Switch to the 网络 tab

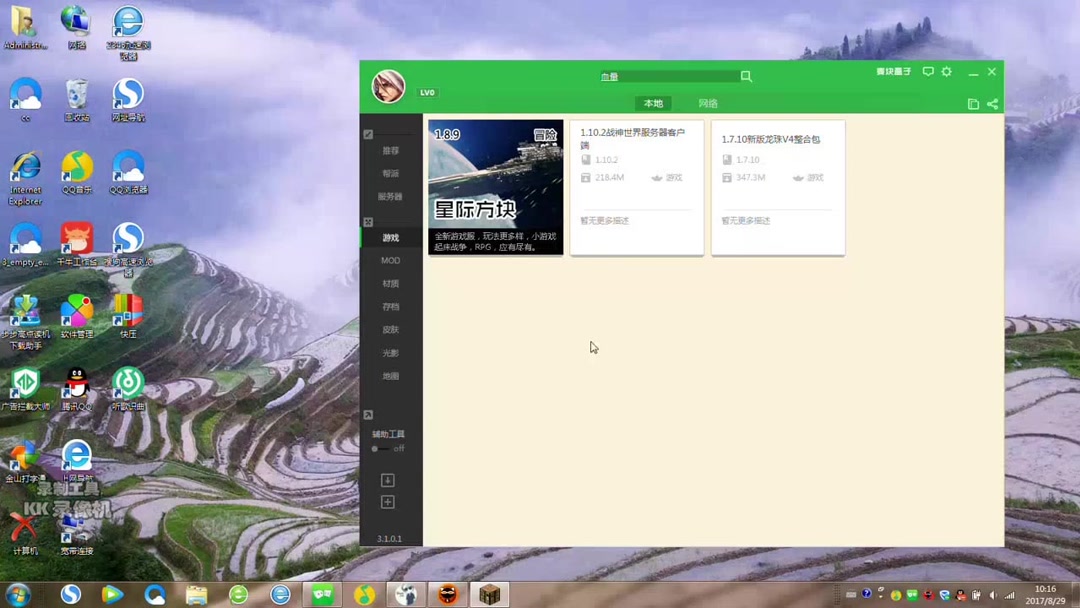[x=707, y=103]
